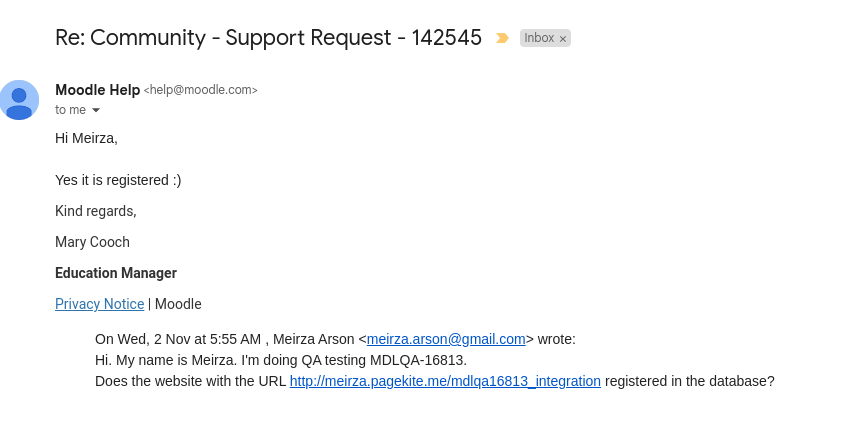Expand the 'to me' recipient details arrow
The image size is (857, 437).
click(x=96, y=110)
